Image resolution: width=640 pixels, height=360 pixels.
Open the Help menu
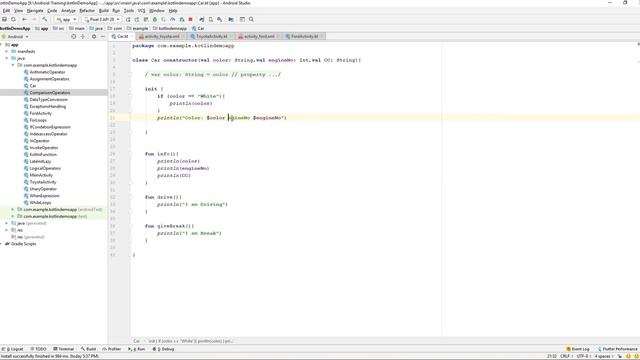(173, 11)
